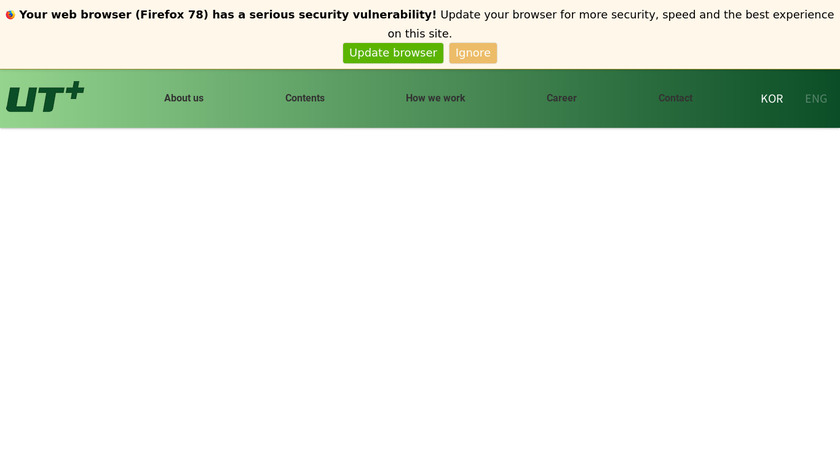
Task: Dismiss the warning with Ignore button
Action: coord(473,53)
